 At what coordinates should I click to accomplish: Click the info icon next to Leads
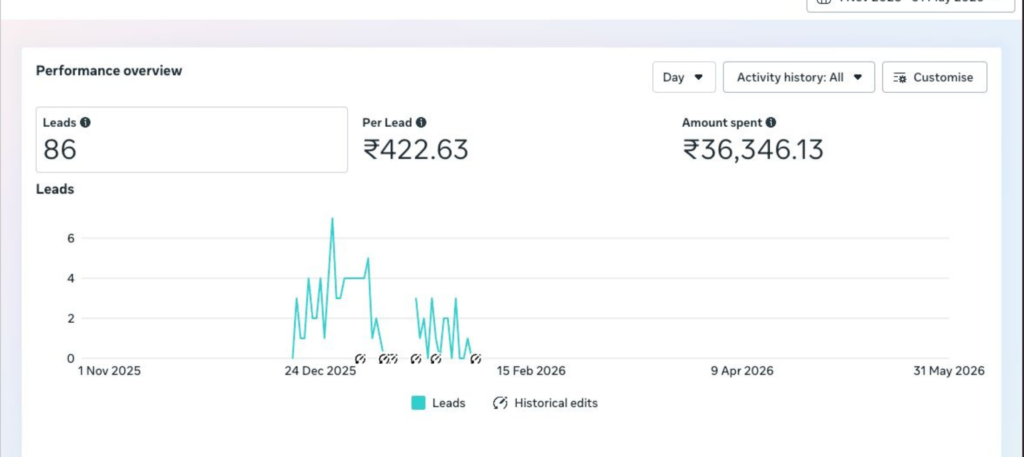tap(86, 122)
